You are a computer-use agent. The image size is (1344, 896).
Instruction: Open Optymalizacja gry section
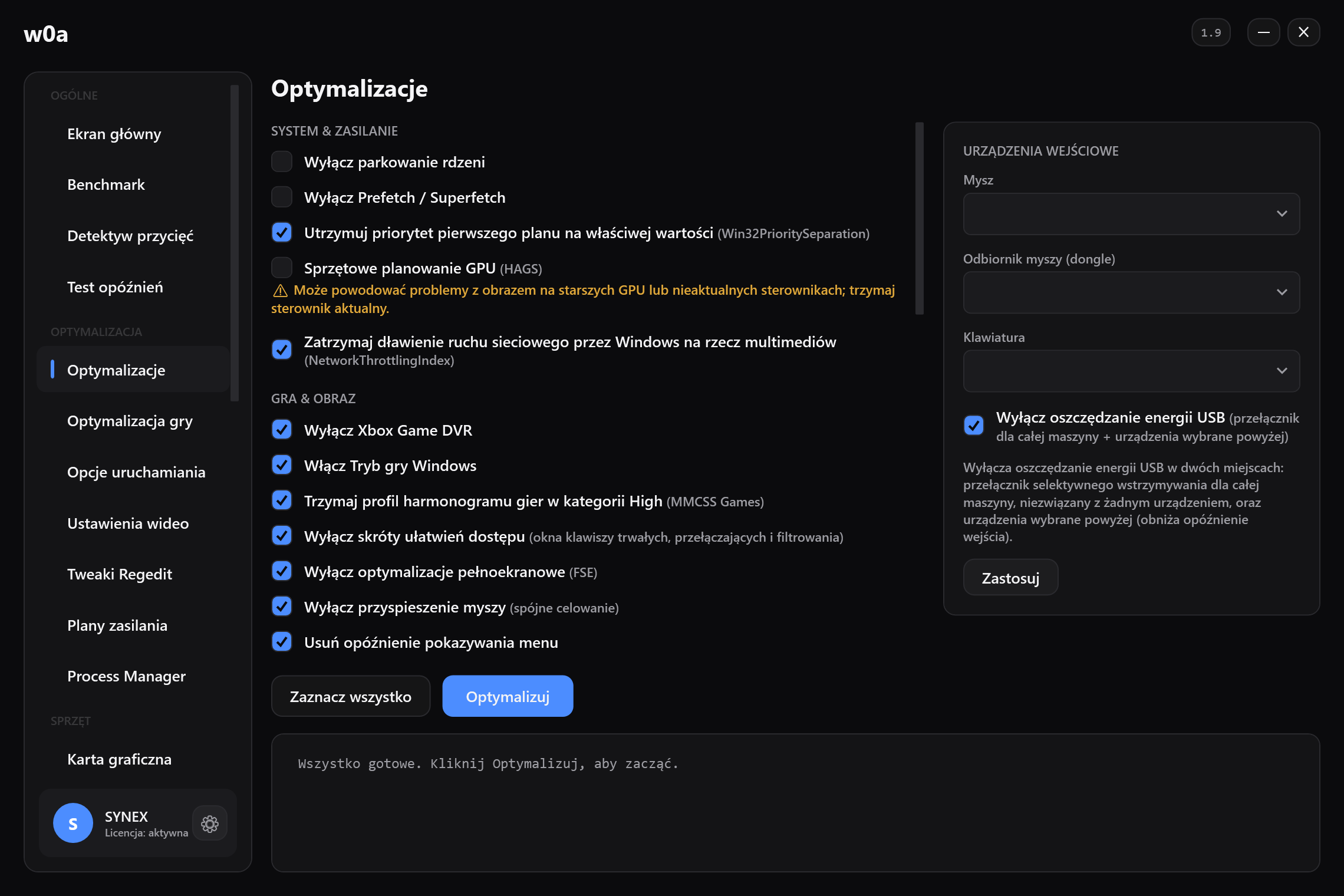click(x=133, y=421)
